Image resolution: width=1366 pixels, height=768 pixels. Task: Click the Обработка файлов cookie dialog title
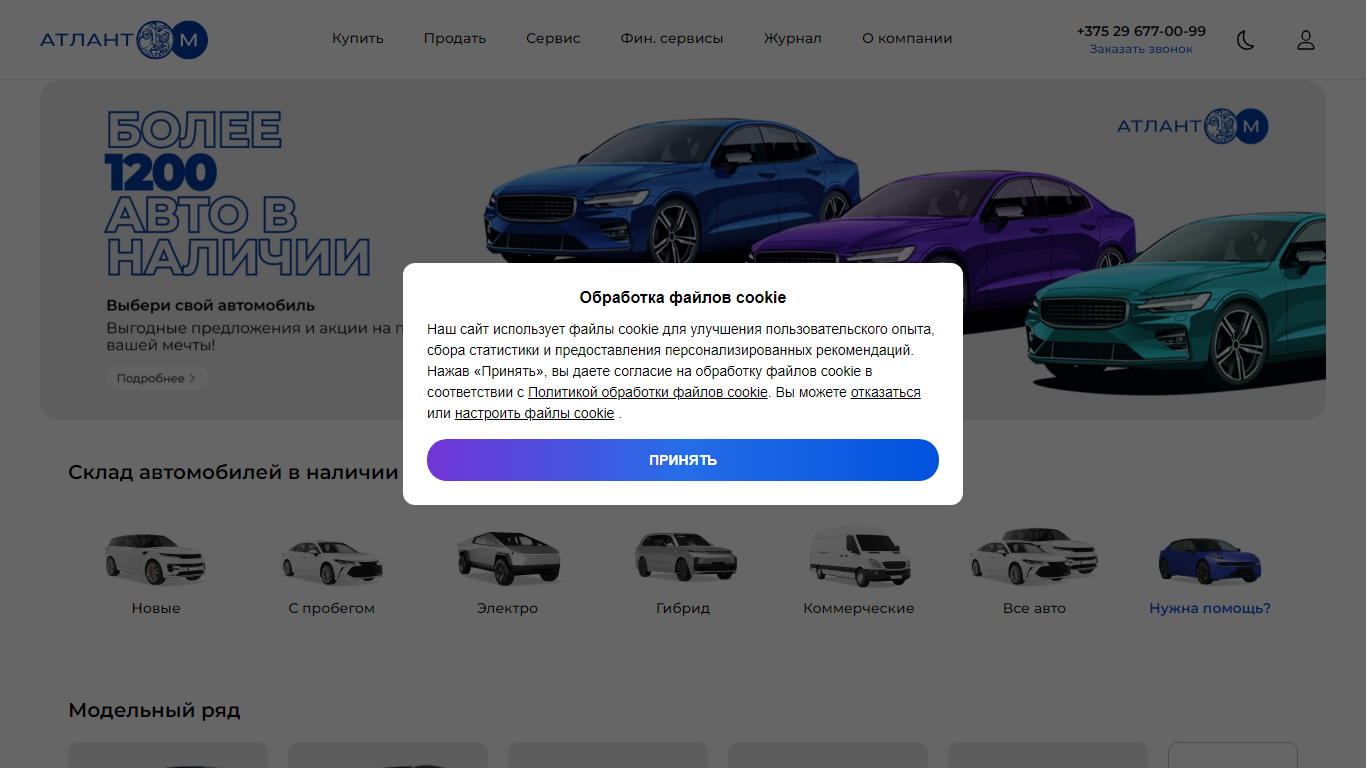(x=683, y=297)
